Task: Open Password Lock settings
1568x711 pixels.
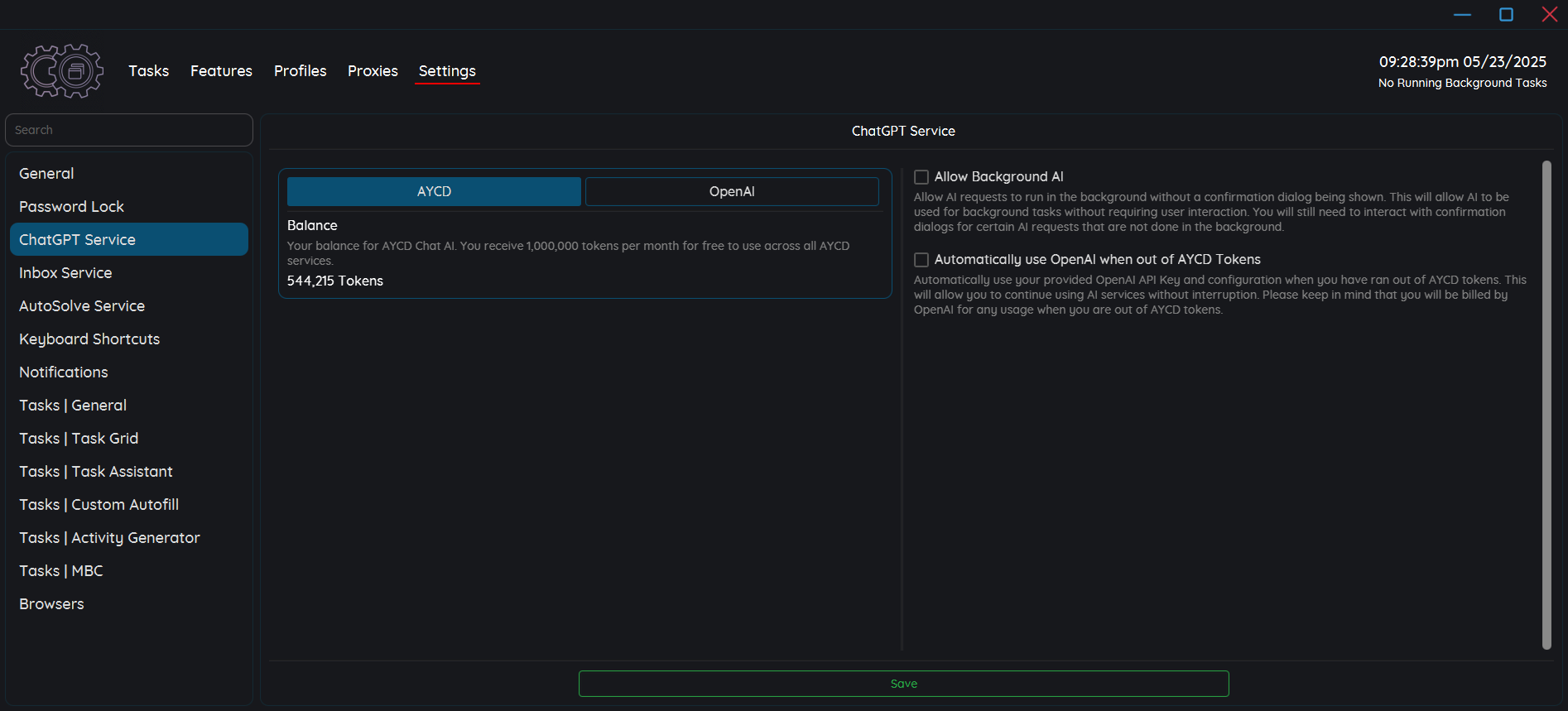Action: click(129, 206)
